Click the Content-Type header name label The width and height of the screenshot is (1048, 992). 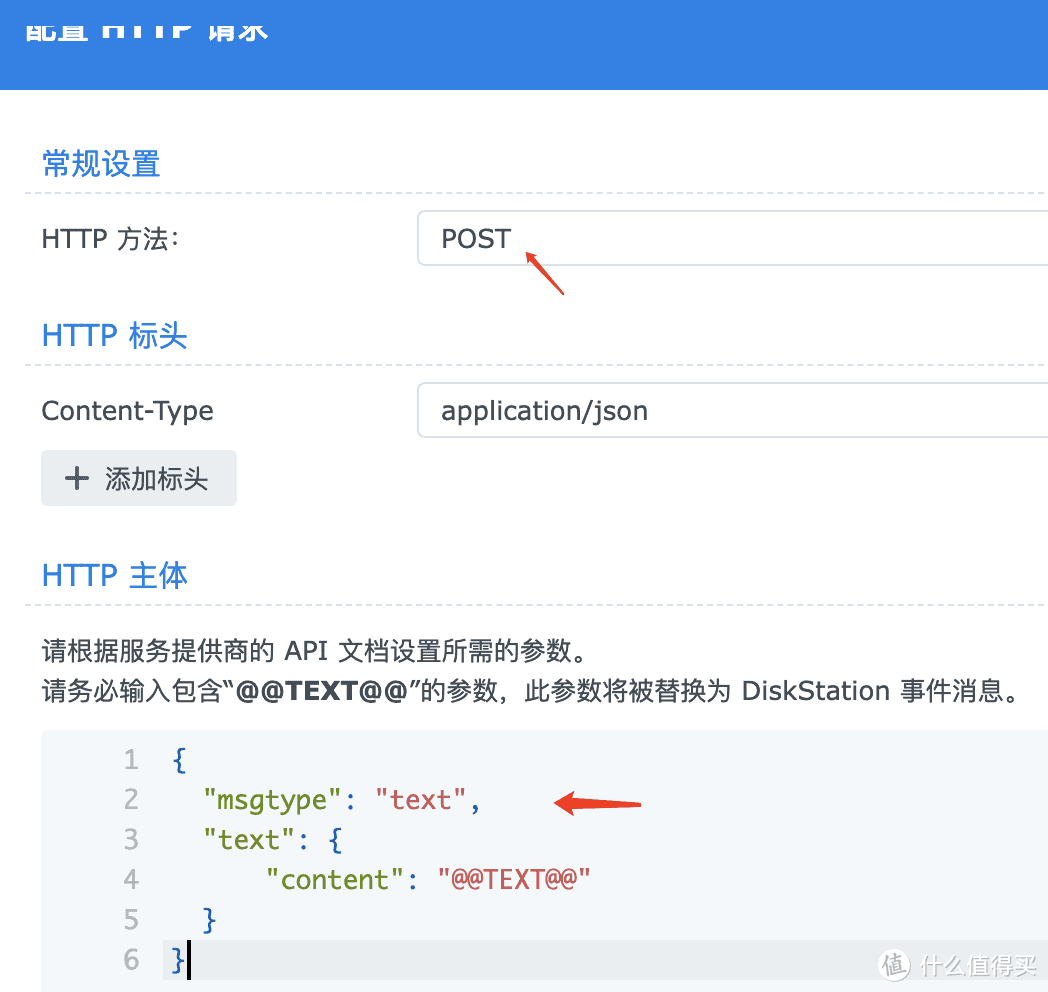pos(127,410)
